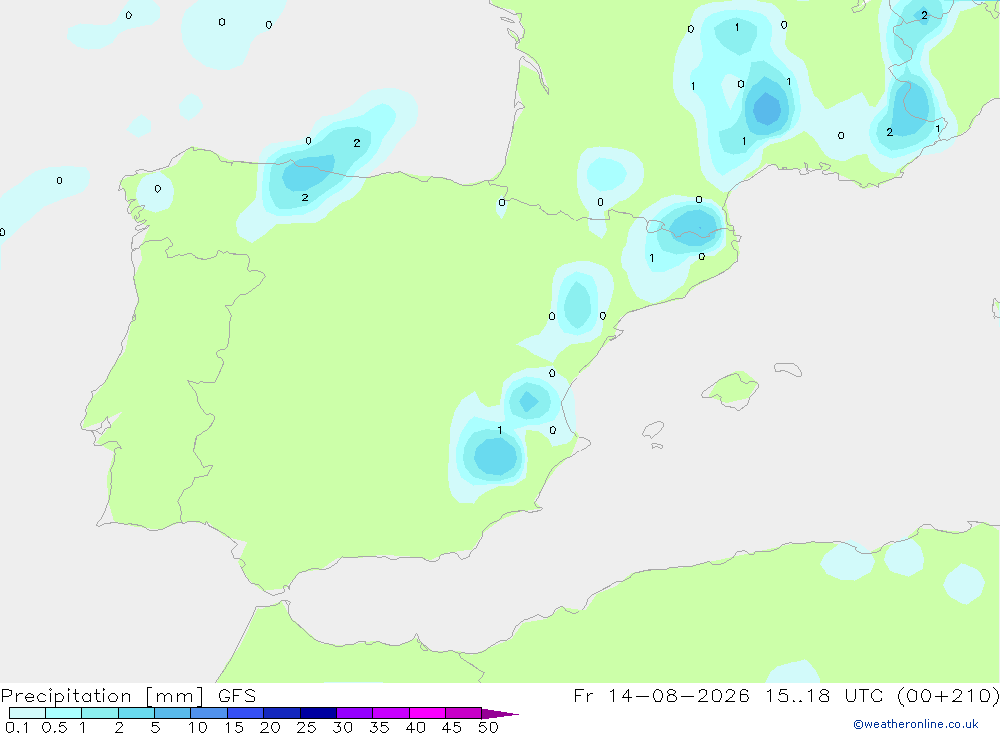This screenshot has height=733, width=1000.
Task: Click the '30' legend label
Action: click(342, 727)
